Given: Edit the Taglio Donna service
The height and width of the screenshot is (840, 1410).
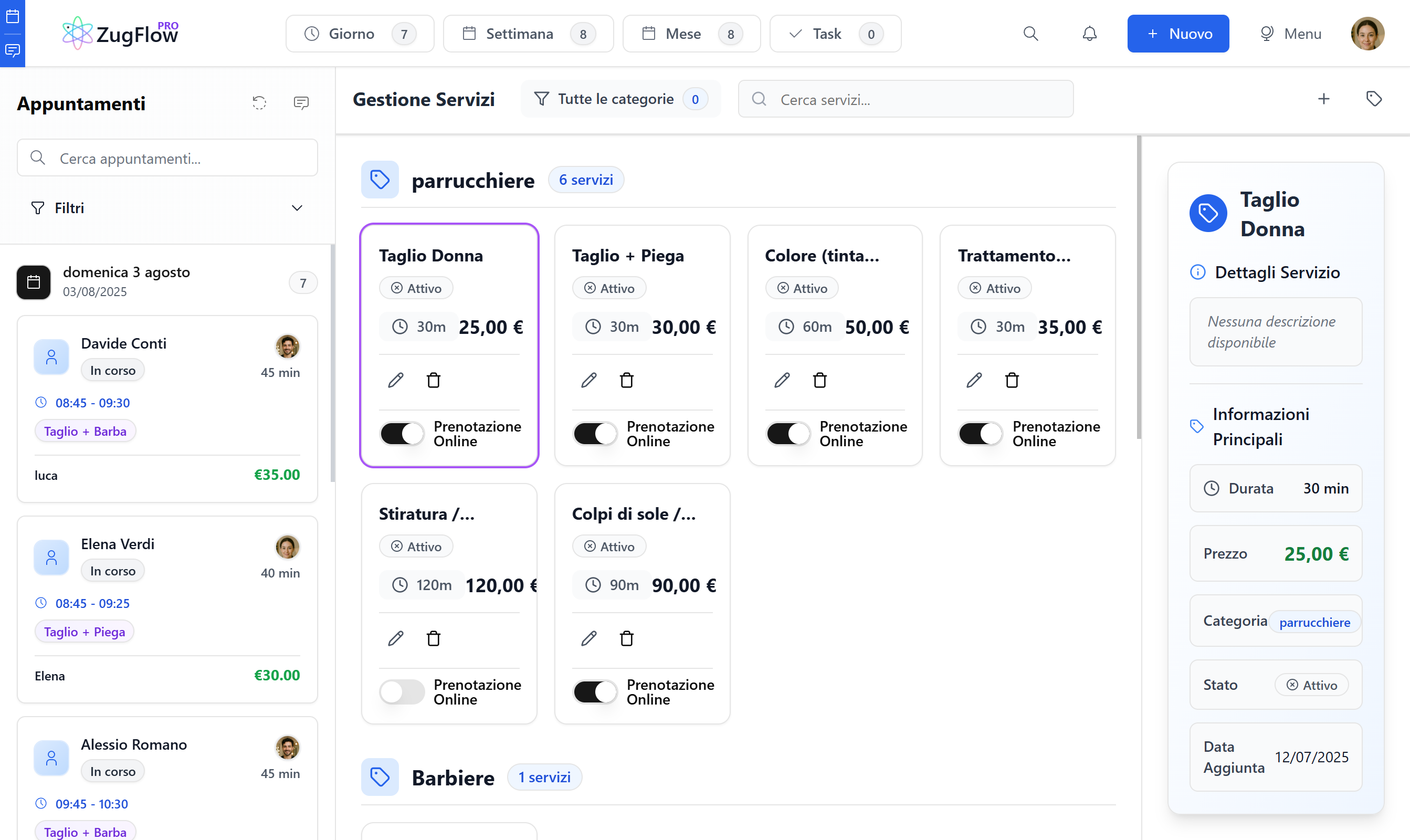Looking at the screenshot, I should coord(395,380).
